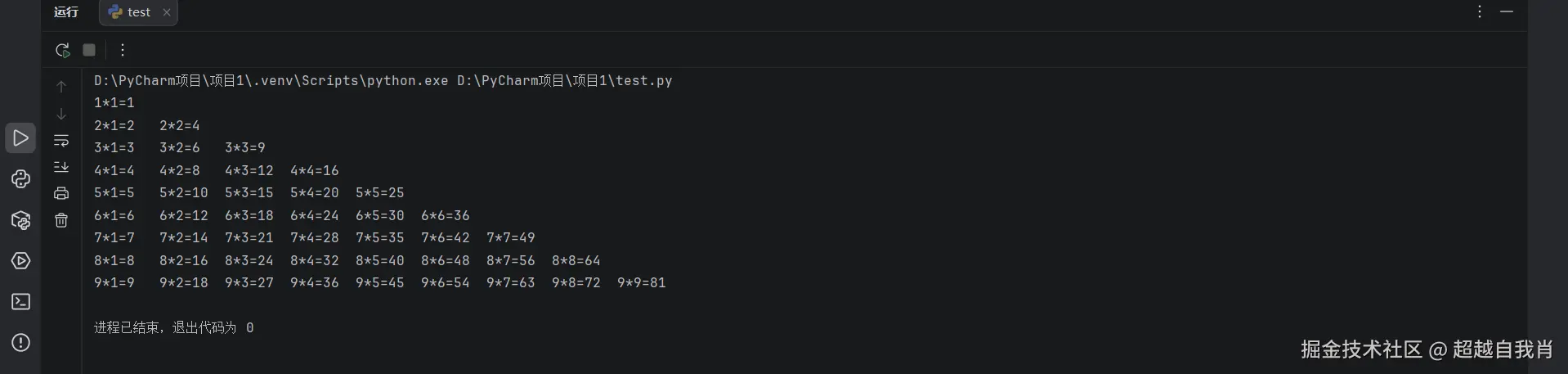Click the 运行 panel title

(66, 12)
